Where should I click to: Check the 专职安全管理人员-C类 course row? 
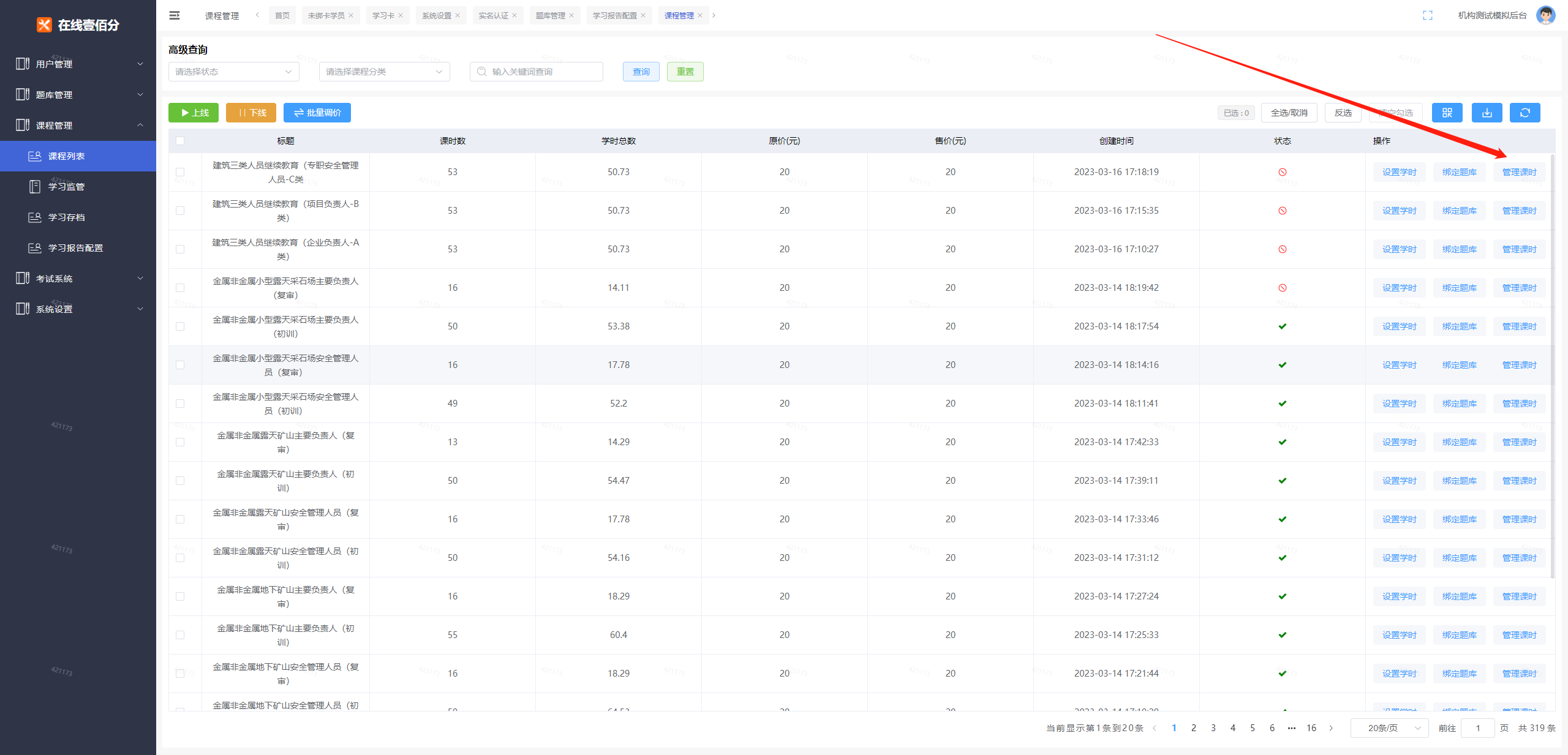pyautogui.click(x=180, y=172)
